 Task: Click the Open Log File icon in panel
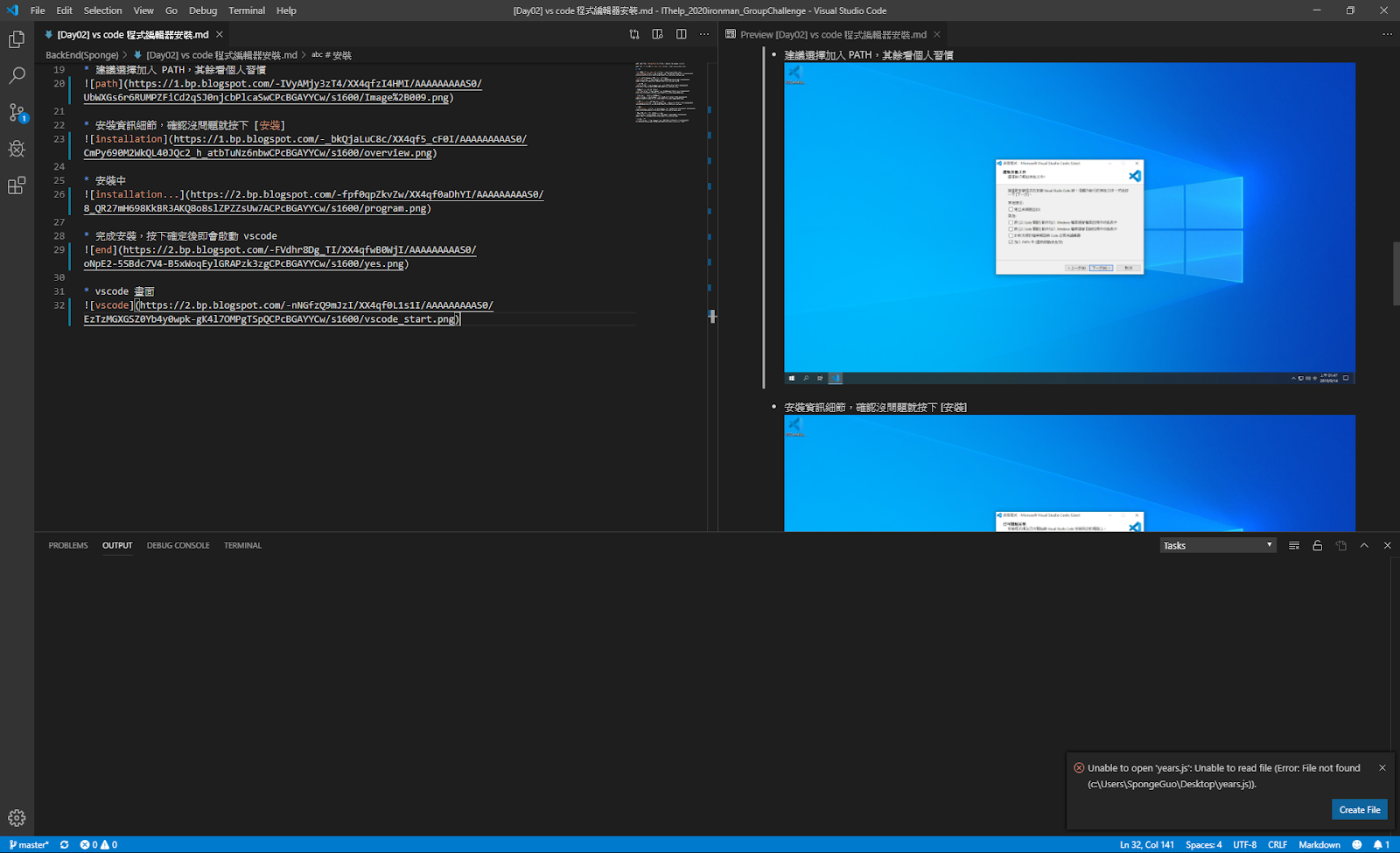pos(1340,545)
